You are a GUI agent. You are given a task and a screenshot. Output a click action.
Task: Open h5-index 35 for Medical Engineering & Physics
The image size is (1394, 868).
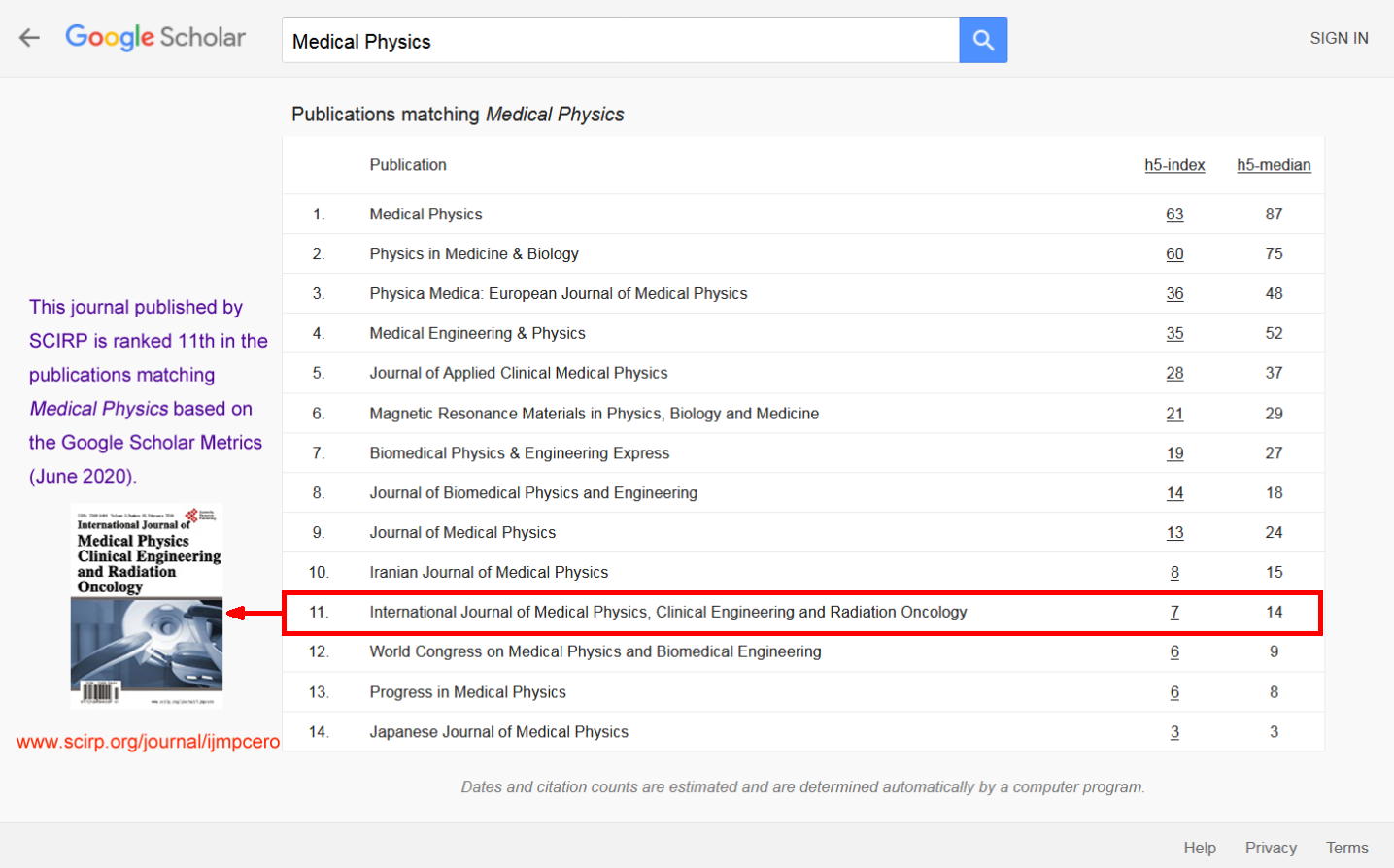(x=1174, y=334)
